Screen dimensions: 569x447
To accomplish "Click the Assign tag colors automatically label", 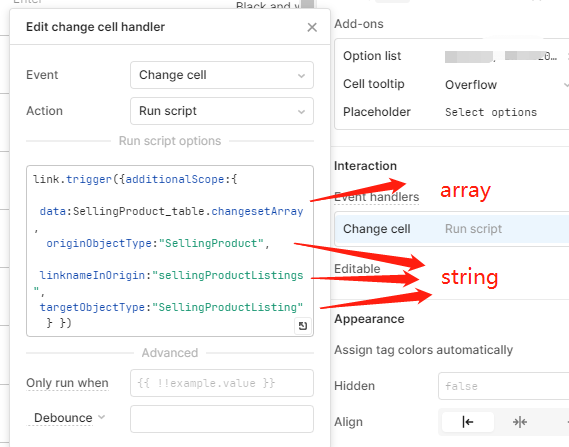I will [x=423, y=350].
